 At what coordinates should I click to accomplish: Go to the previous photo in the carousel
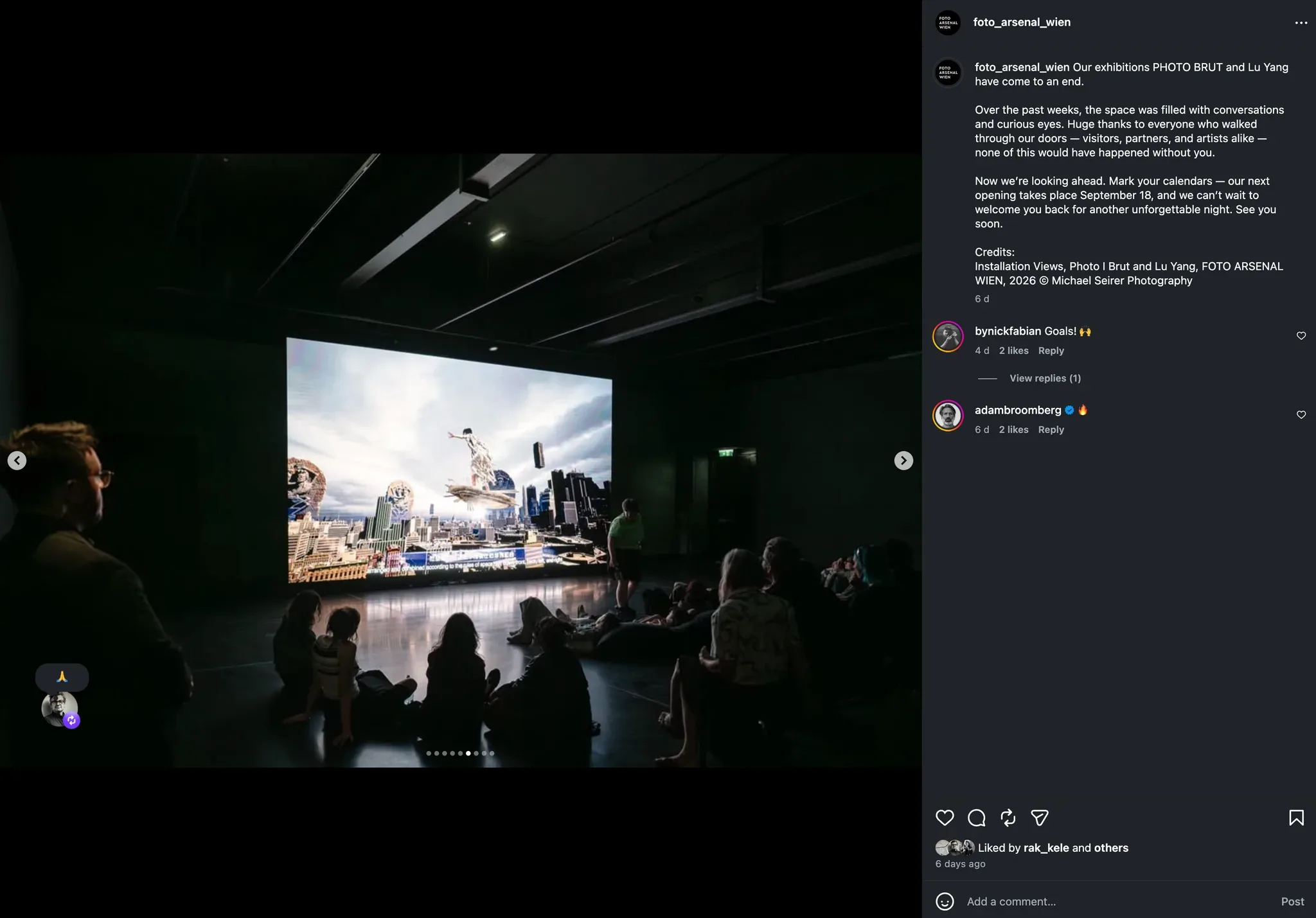tap(17, 461)
